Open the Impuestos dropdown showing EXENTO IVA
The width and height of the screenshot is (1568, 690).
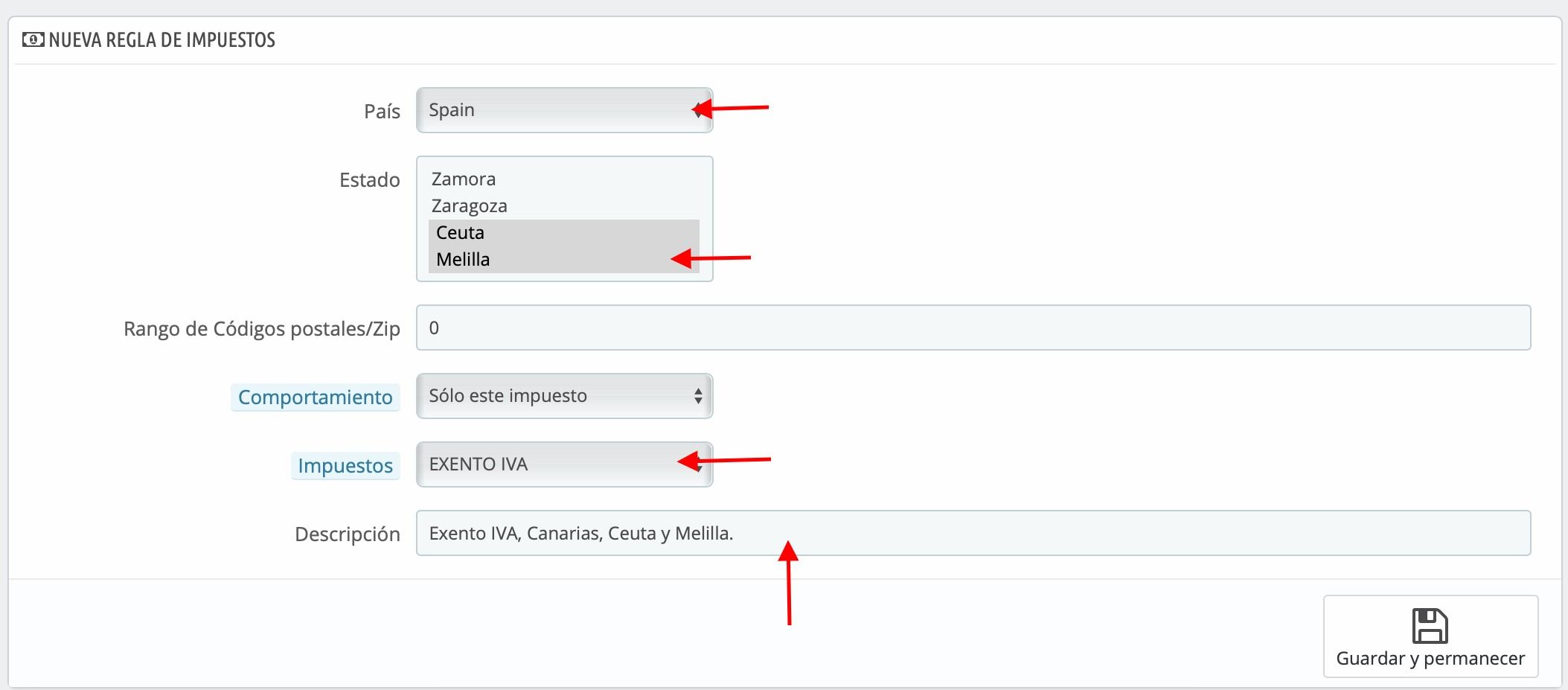pos(564,464)
